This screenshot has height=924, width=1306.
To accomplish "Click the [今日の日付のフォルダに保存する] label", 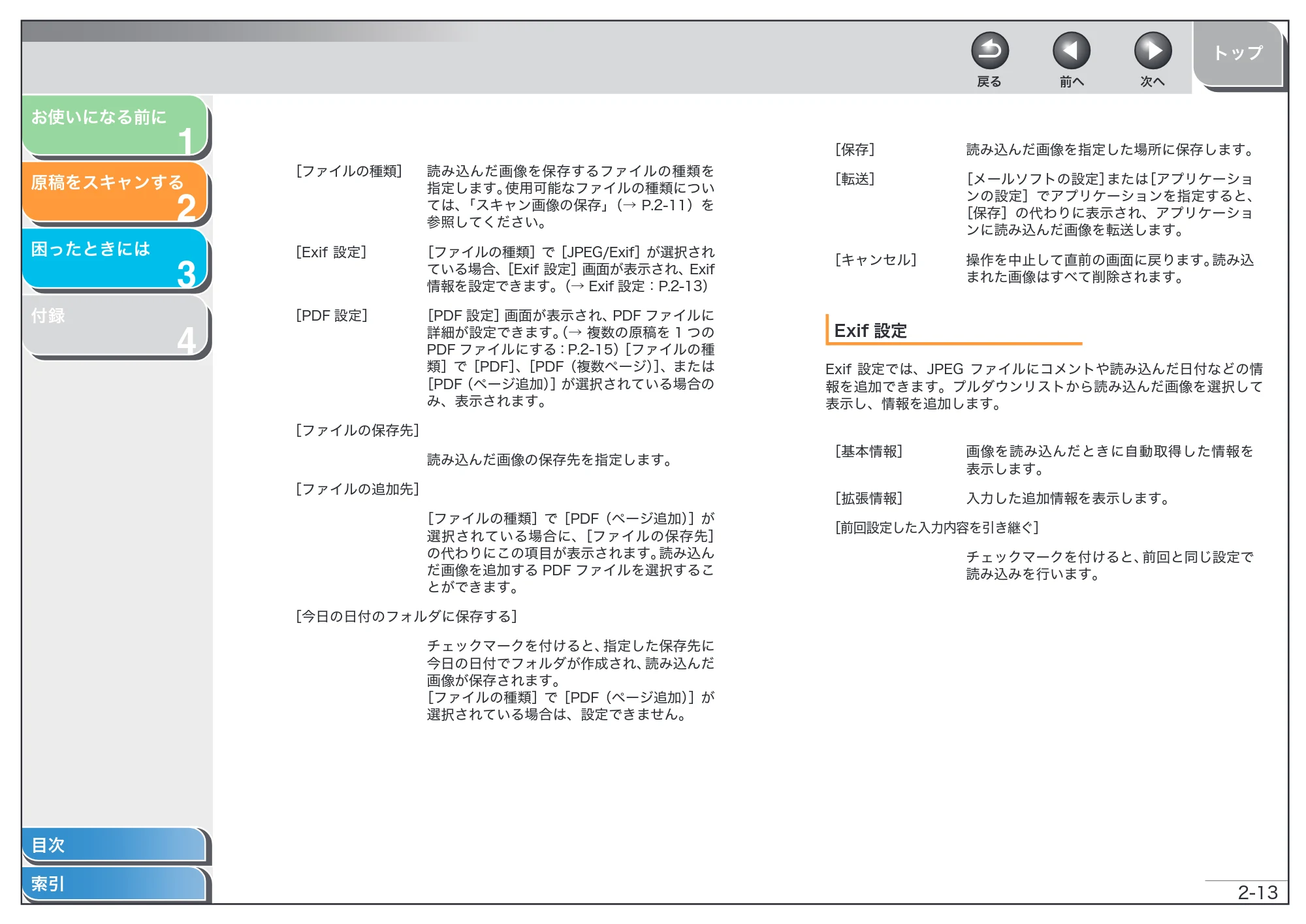I will click(406, 616).
